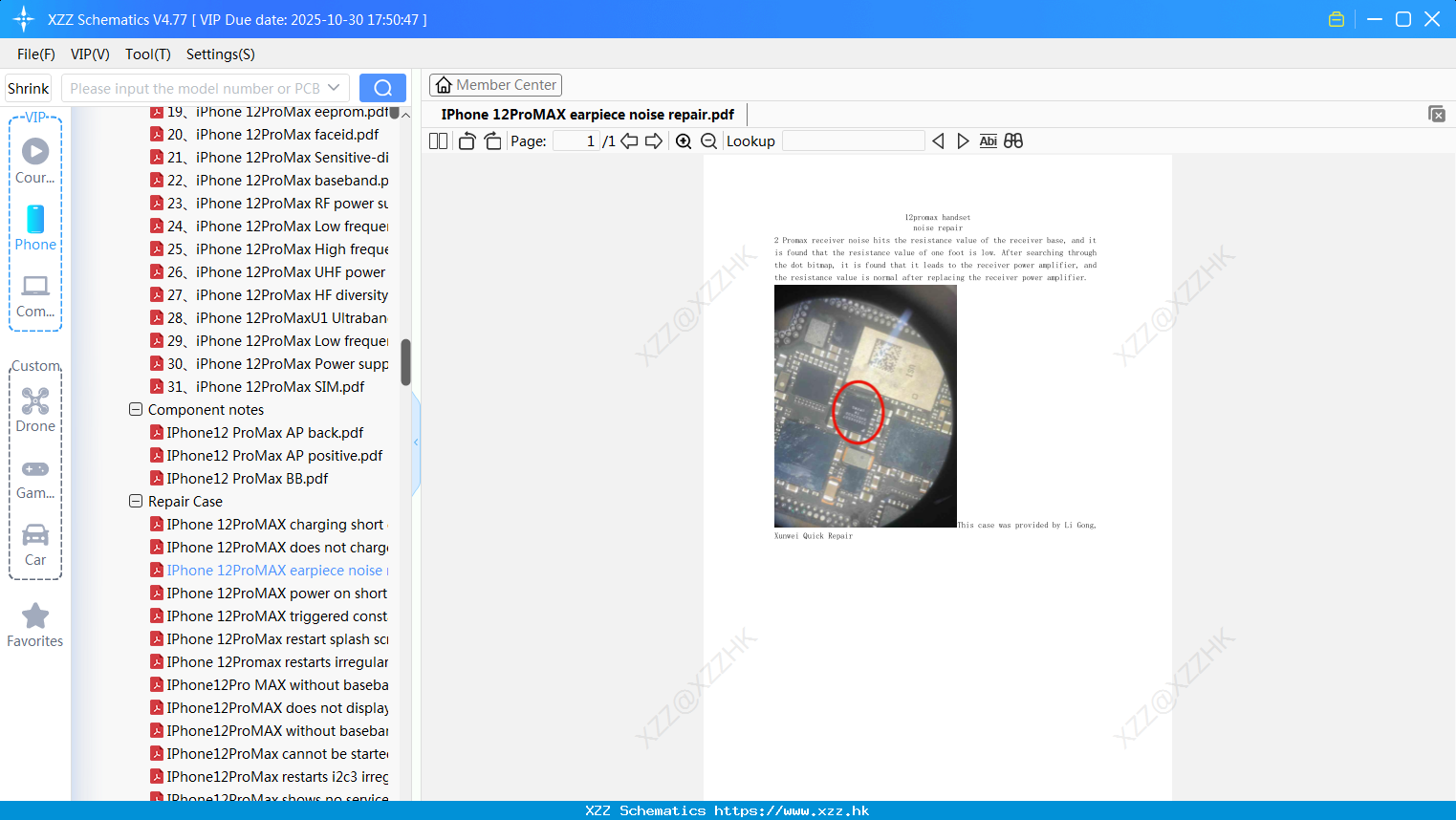1456x820 pixels.
Task: Open IPhone12ProMax restarts i2c3 case
Action: 270,776
